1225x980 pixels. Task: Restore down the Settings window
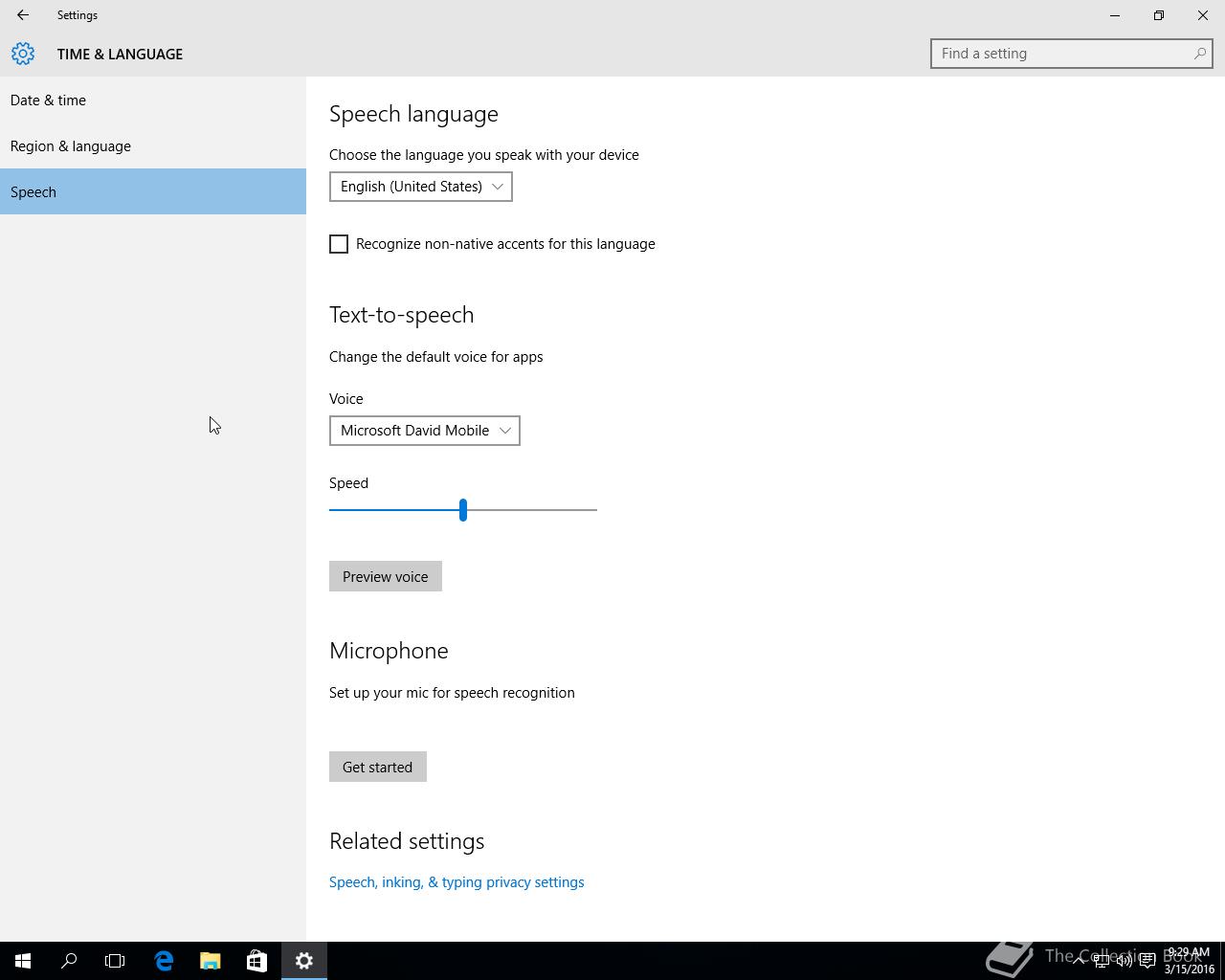point(1159,15)
